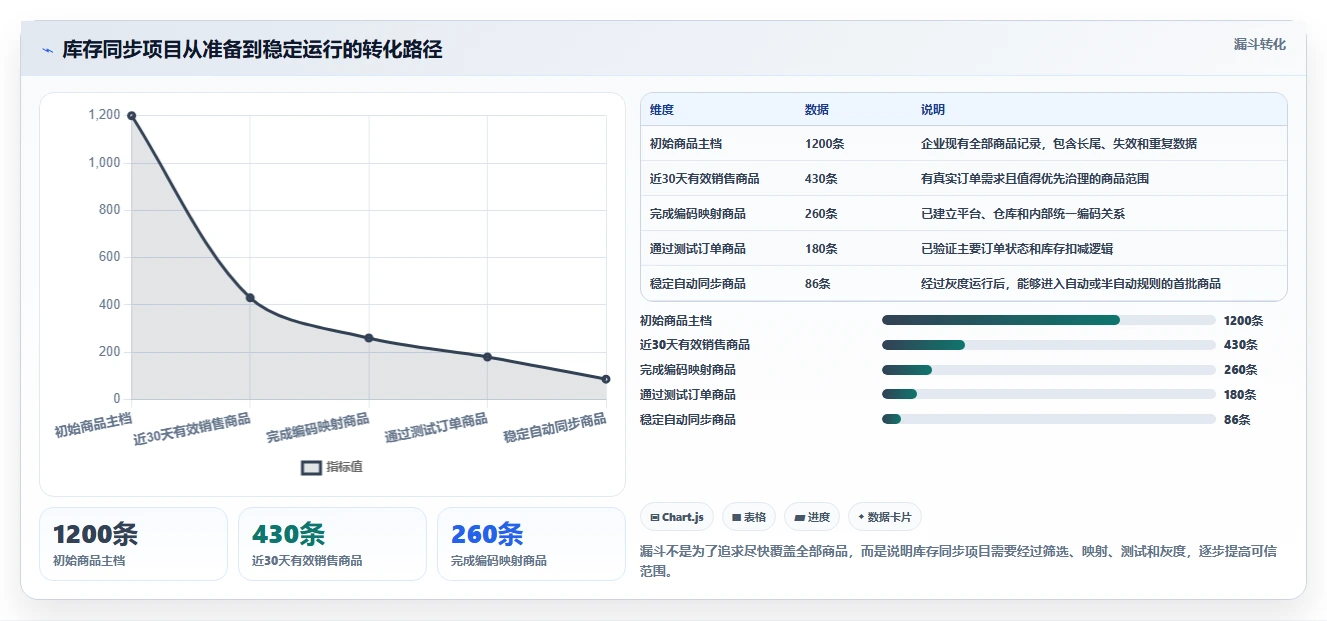Click the description starting 企业现有全部商品记录
The width and height of the screenshot is (1327, 621).
1059,144
